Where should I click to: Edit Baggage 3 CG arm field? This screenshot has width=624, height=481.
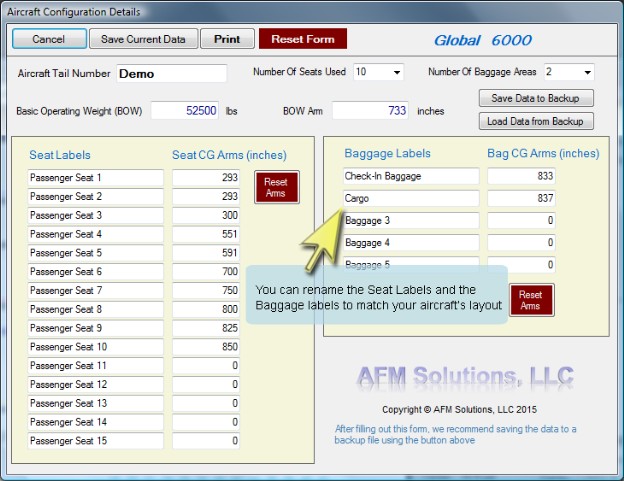(521, 220)
